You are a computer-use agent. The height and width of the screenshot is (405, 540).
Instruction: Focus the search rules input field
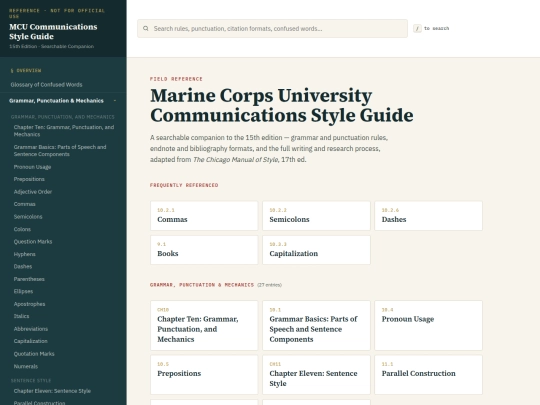(272, 29)
